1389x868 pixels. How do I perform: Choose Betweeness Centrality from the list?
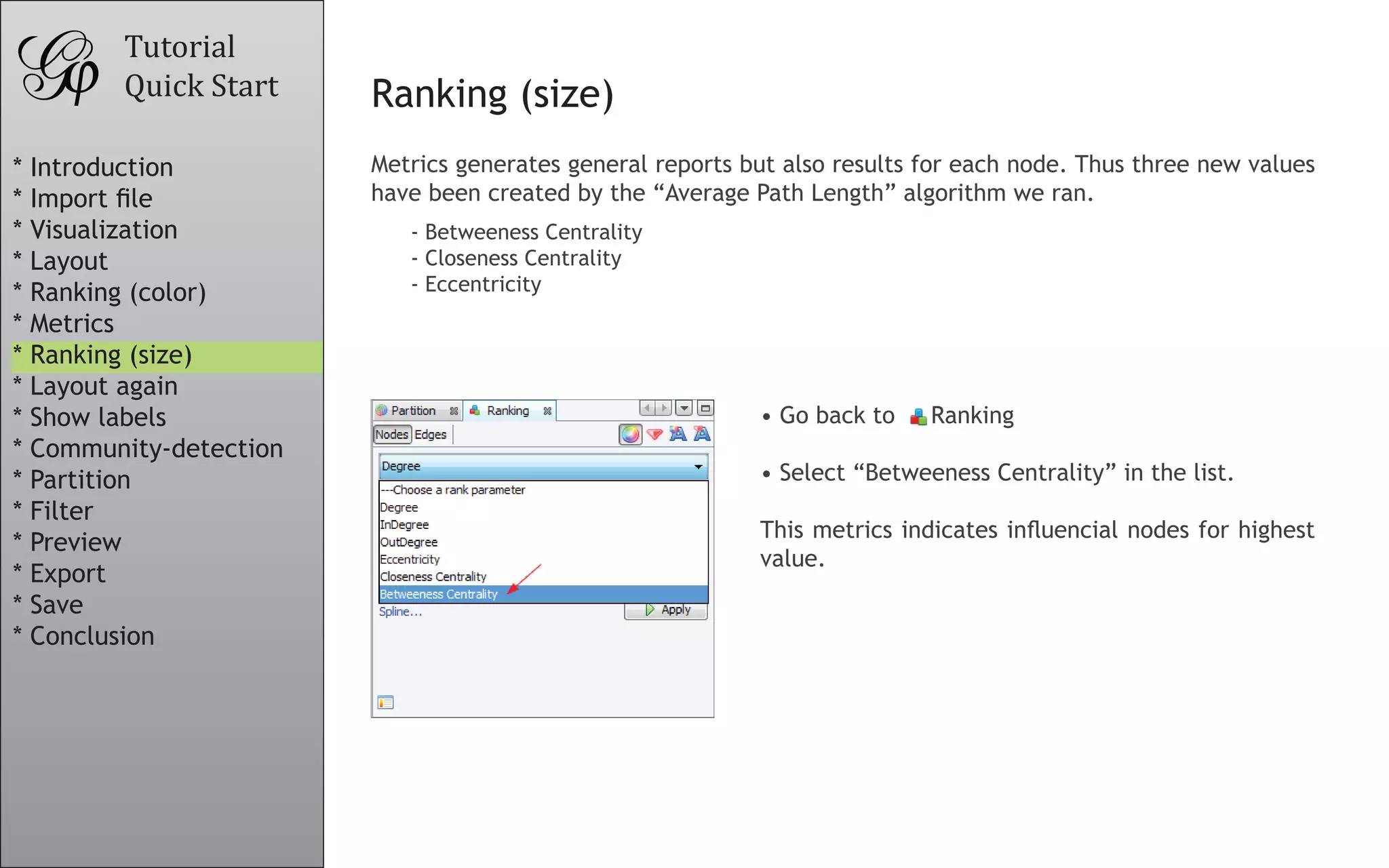click(x=439, y=595)
